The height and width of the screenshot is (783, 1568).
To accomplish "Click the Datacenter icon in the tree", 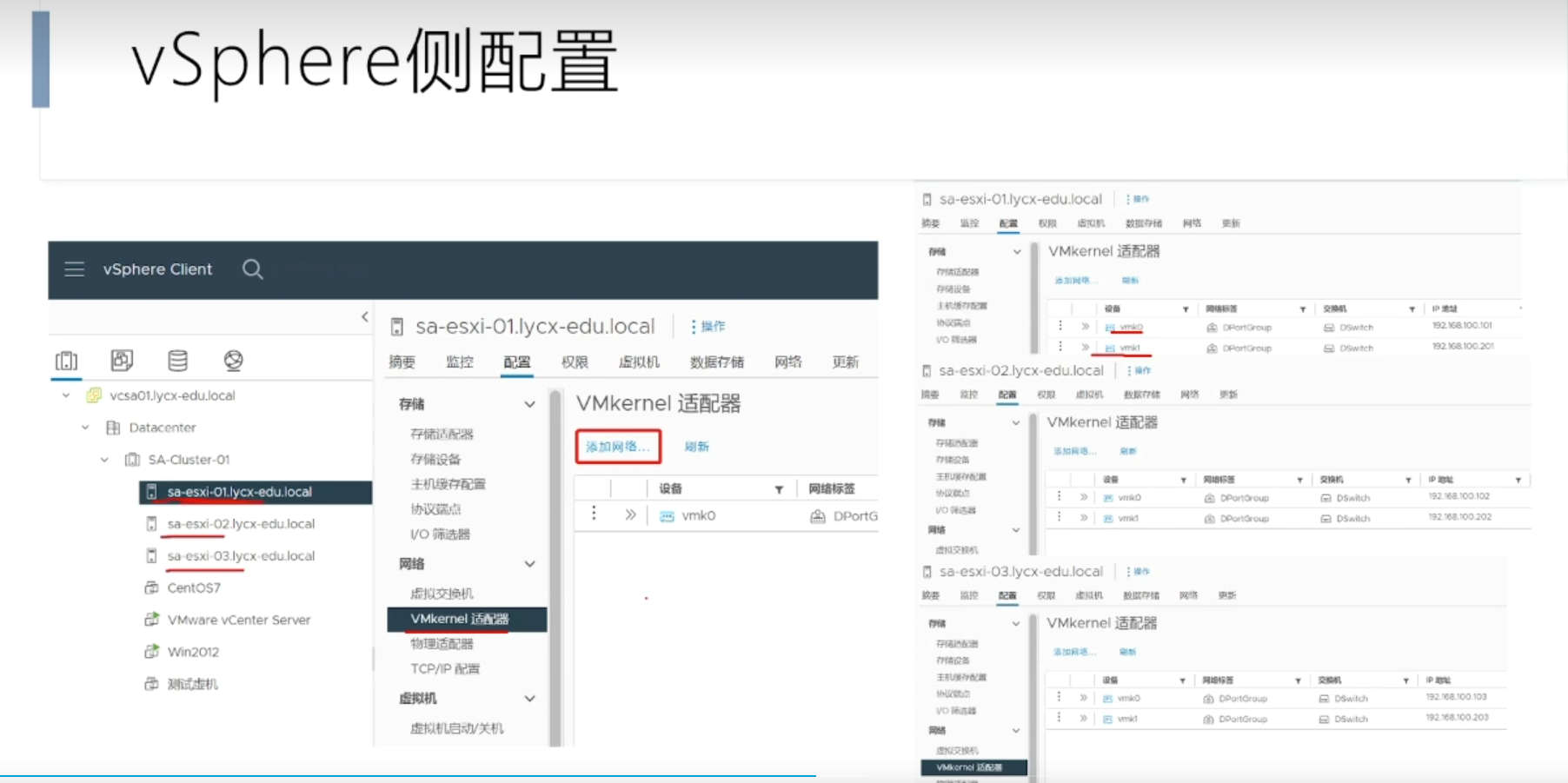I will (x=113, y=428).
